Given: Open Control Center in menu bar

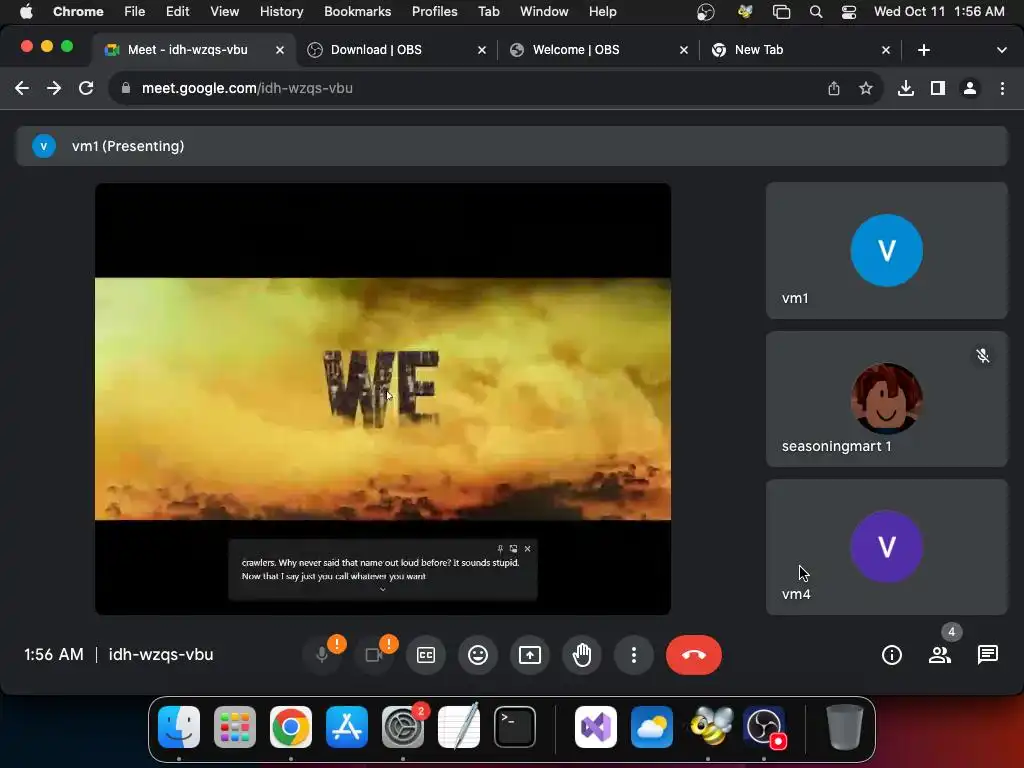Looking at the screenshot, I should point(848,12).
